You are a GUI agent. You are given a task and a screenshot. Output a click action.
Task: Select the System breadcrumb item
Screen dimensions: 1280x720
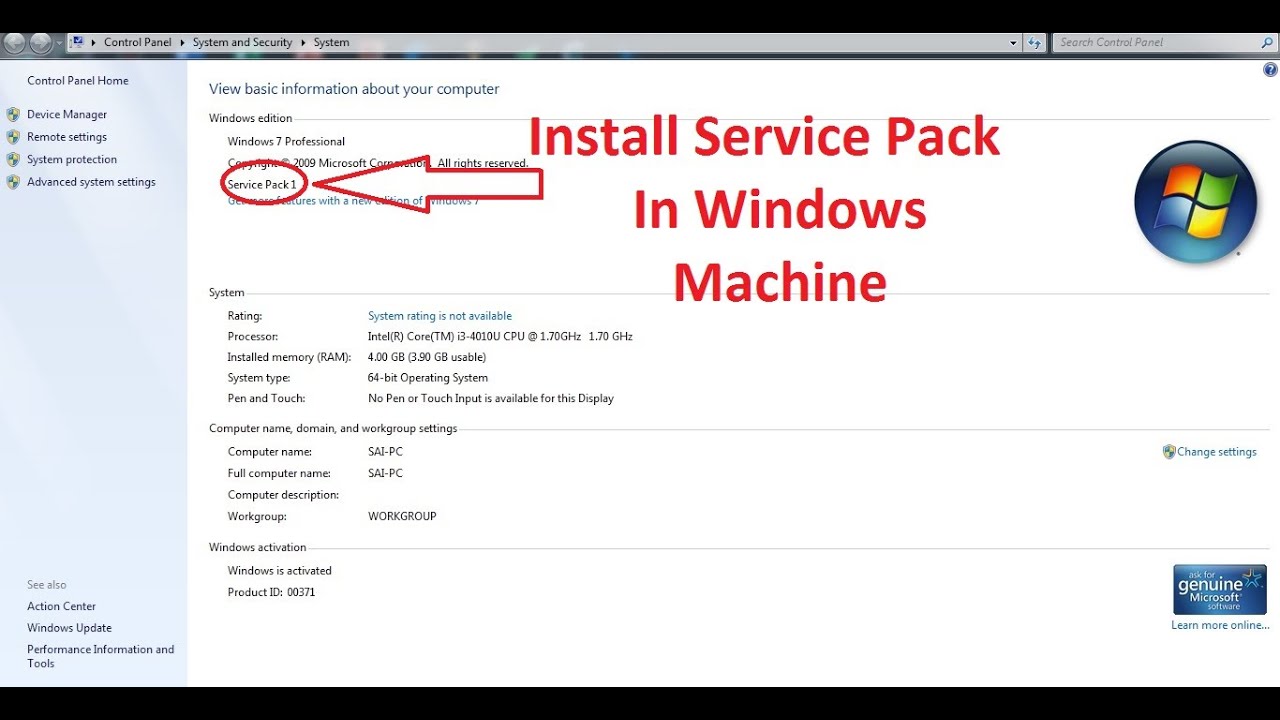(331, 43)
